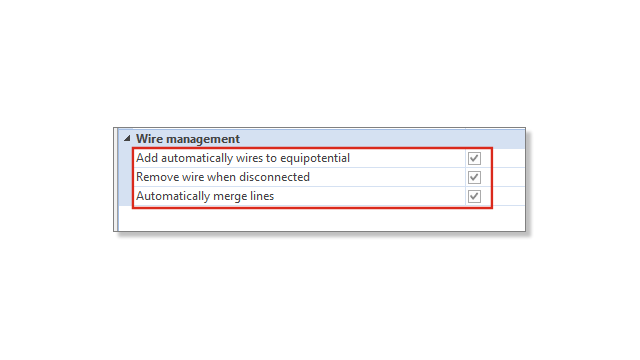Click the blue indent margin beside Remove wire row
This screenshot has height=360, width=640.
[126, 177]
